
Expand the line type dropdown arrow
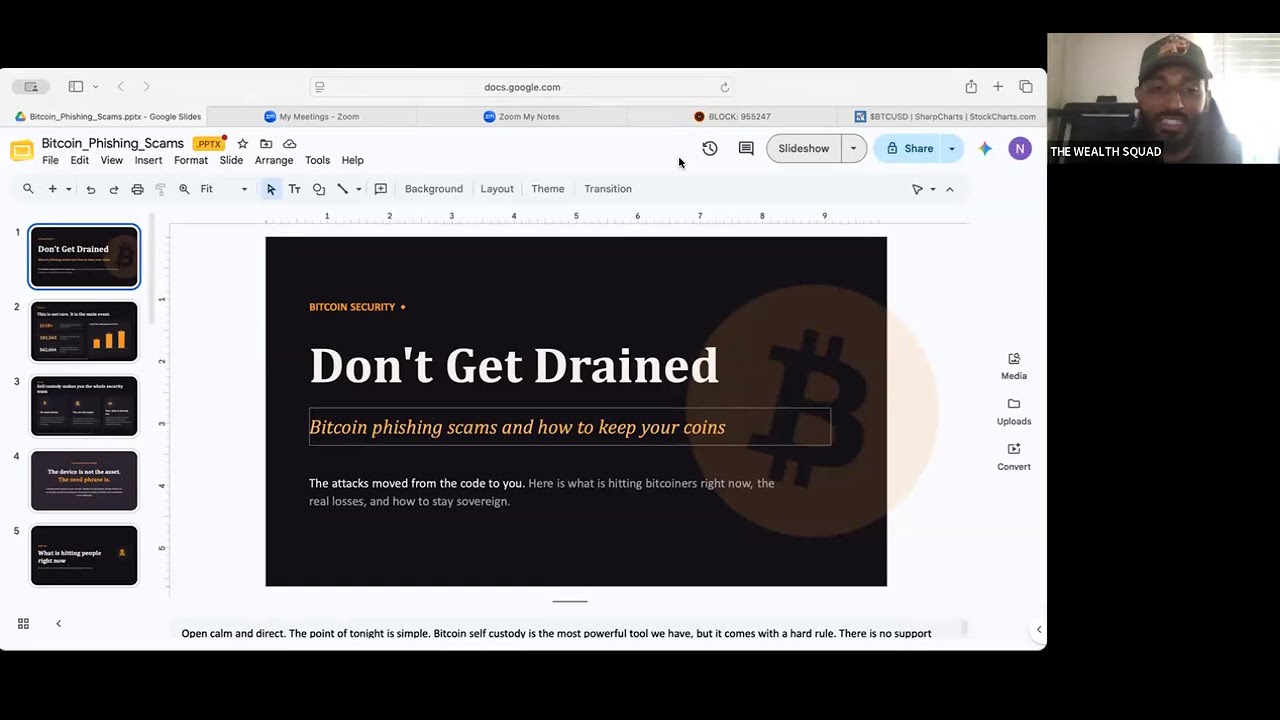(x=358, y=189)
